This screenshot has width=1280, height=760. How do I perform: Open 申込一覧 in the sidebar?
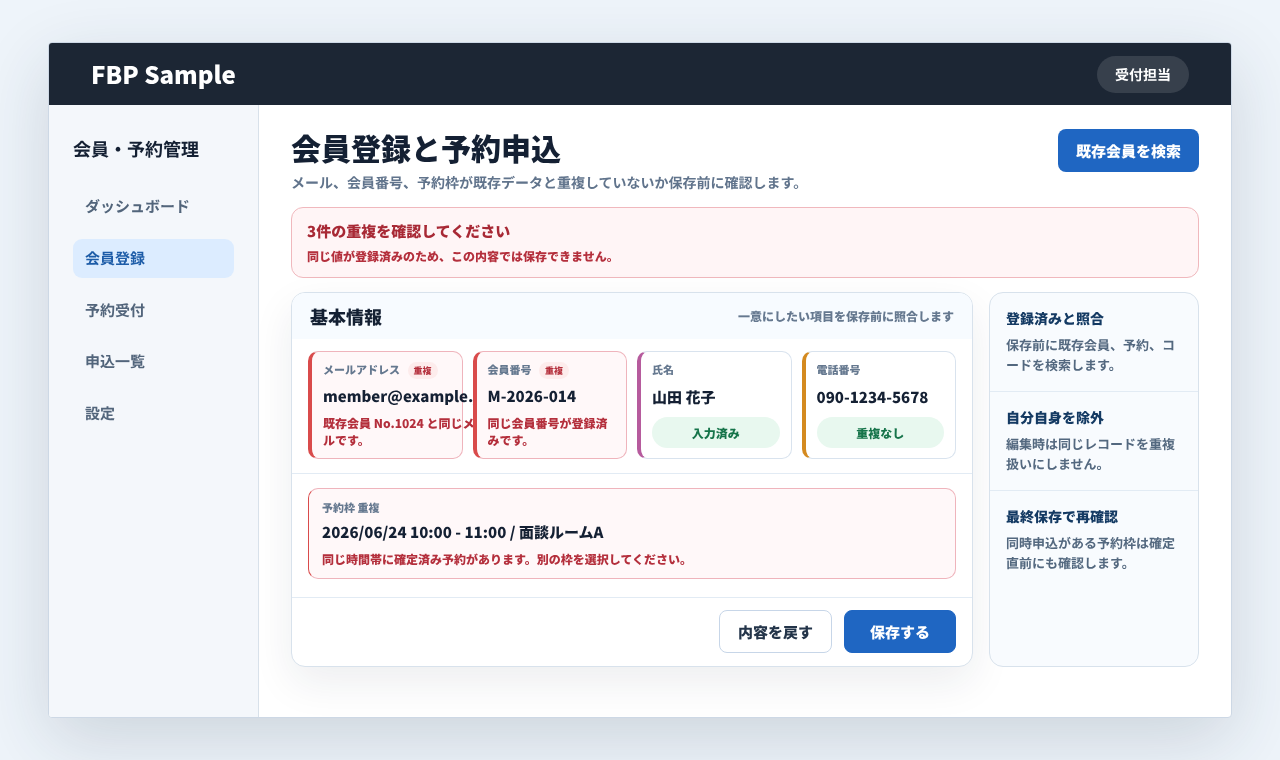point(153,361)
